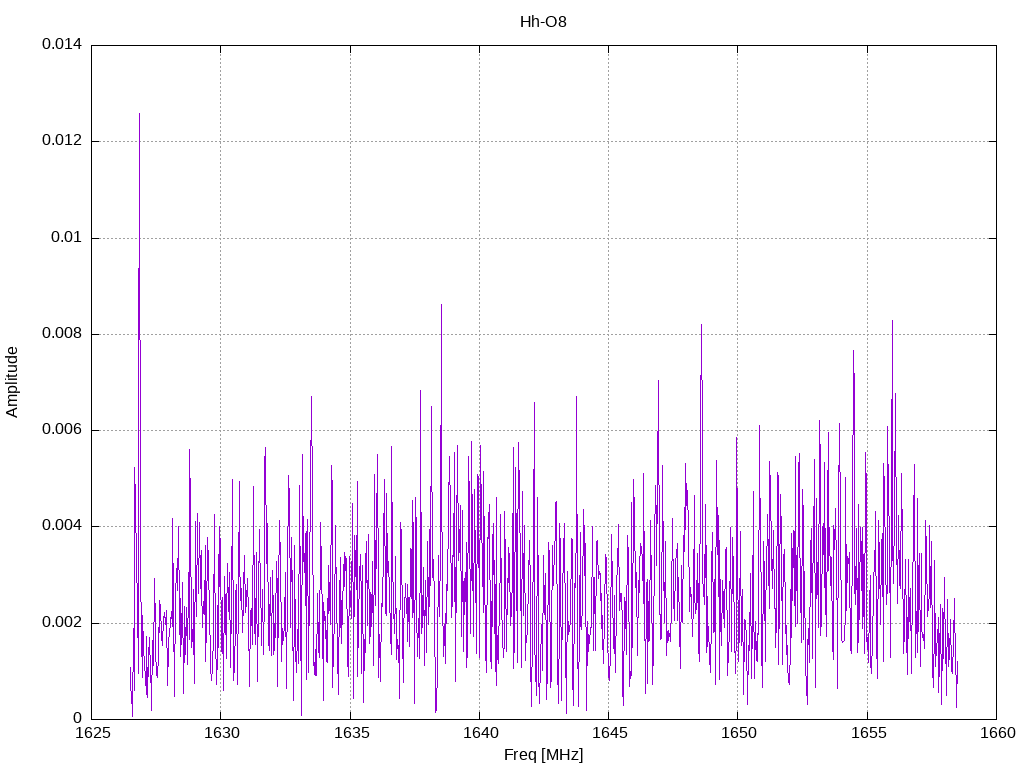1024x768 pixels.
Task: Click the 1645 x-axis tick label
Action: coord(608,733)
